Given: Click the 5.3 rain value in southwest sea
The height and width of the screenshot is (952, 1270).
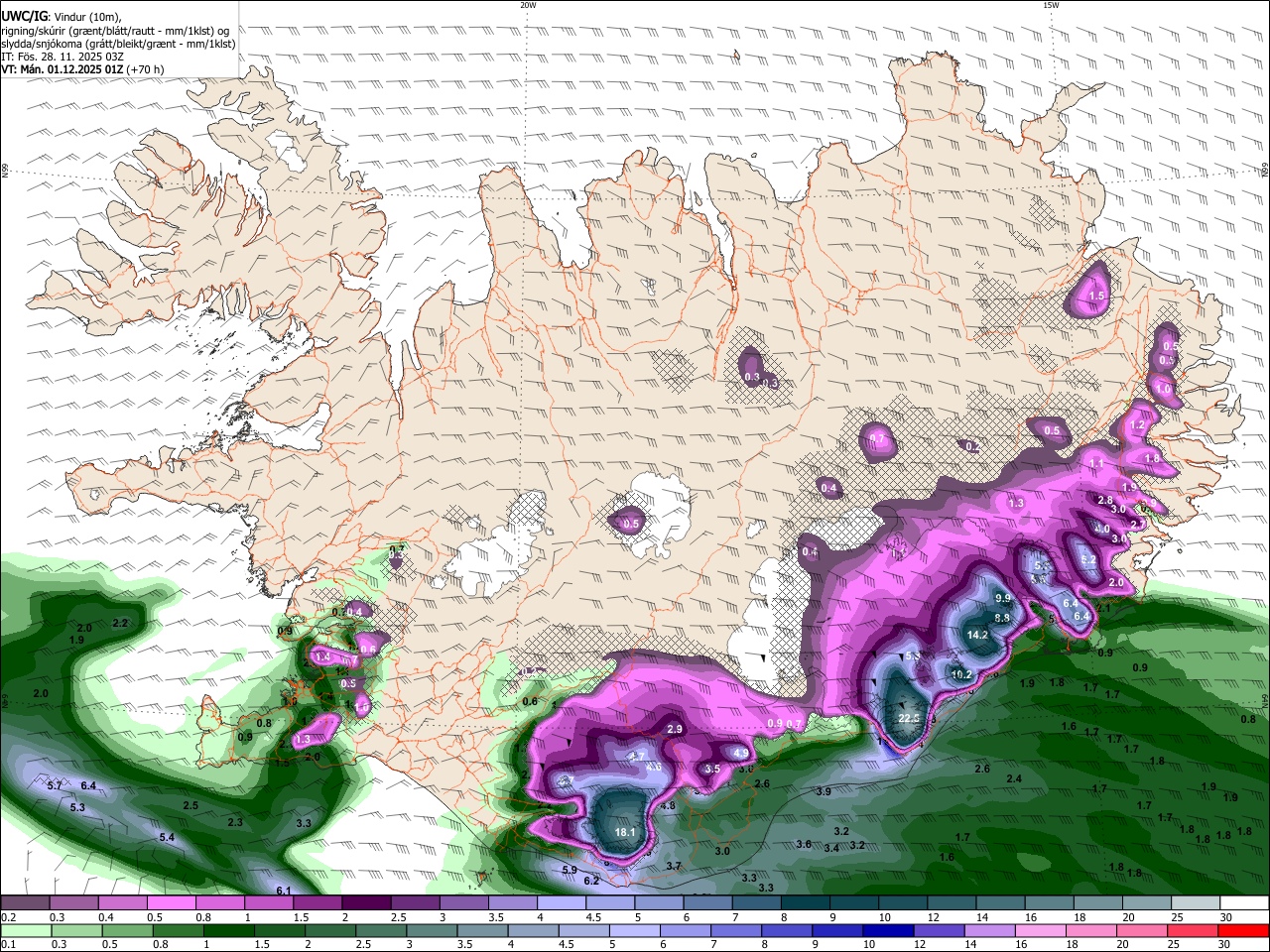Looking at the screenshot, I should (x=77, y=807).
